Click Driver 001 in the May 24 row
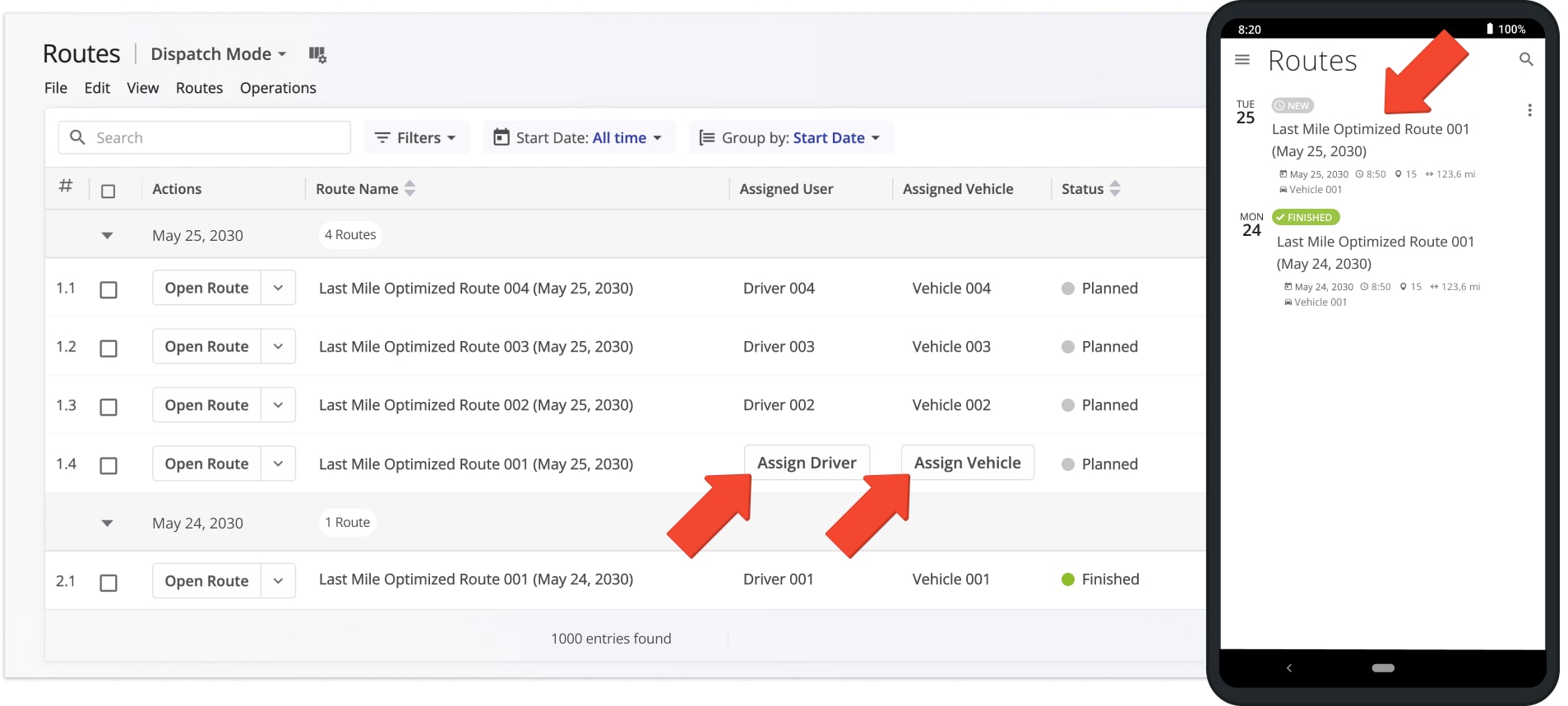This screenshot has width=1568, height=706. [x=778, y=579]
